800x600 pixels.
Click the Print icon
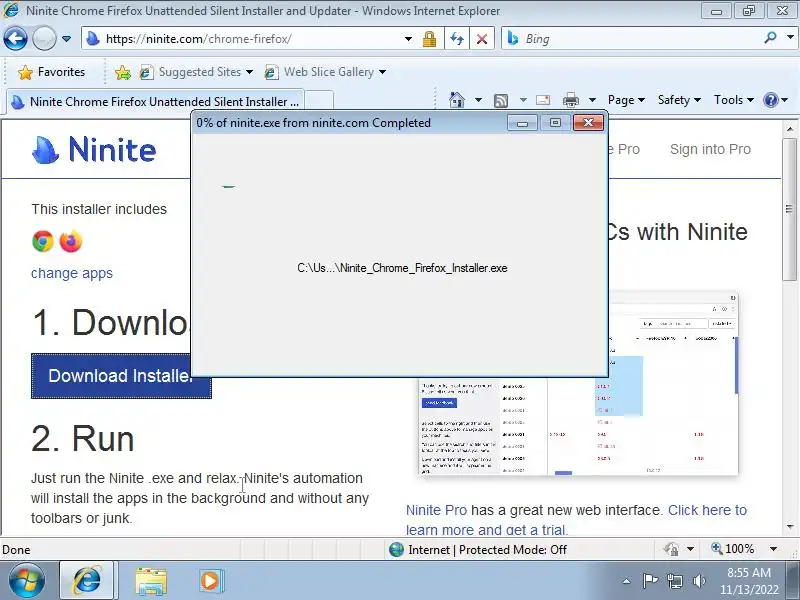(570, 100)
